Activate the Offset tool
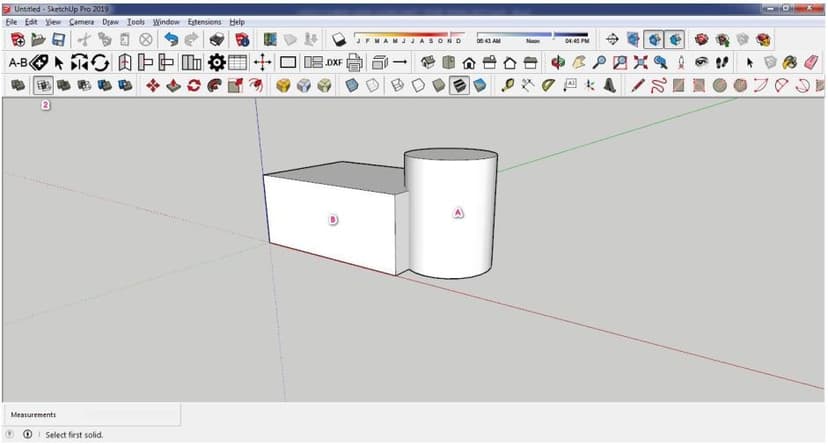 point(256,85)
